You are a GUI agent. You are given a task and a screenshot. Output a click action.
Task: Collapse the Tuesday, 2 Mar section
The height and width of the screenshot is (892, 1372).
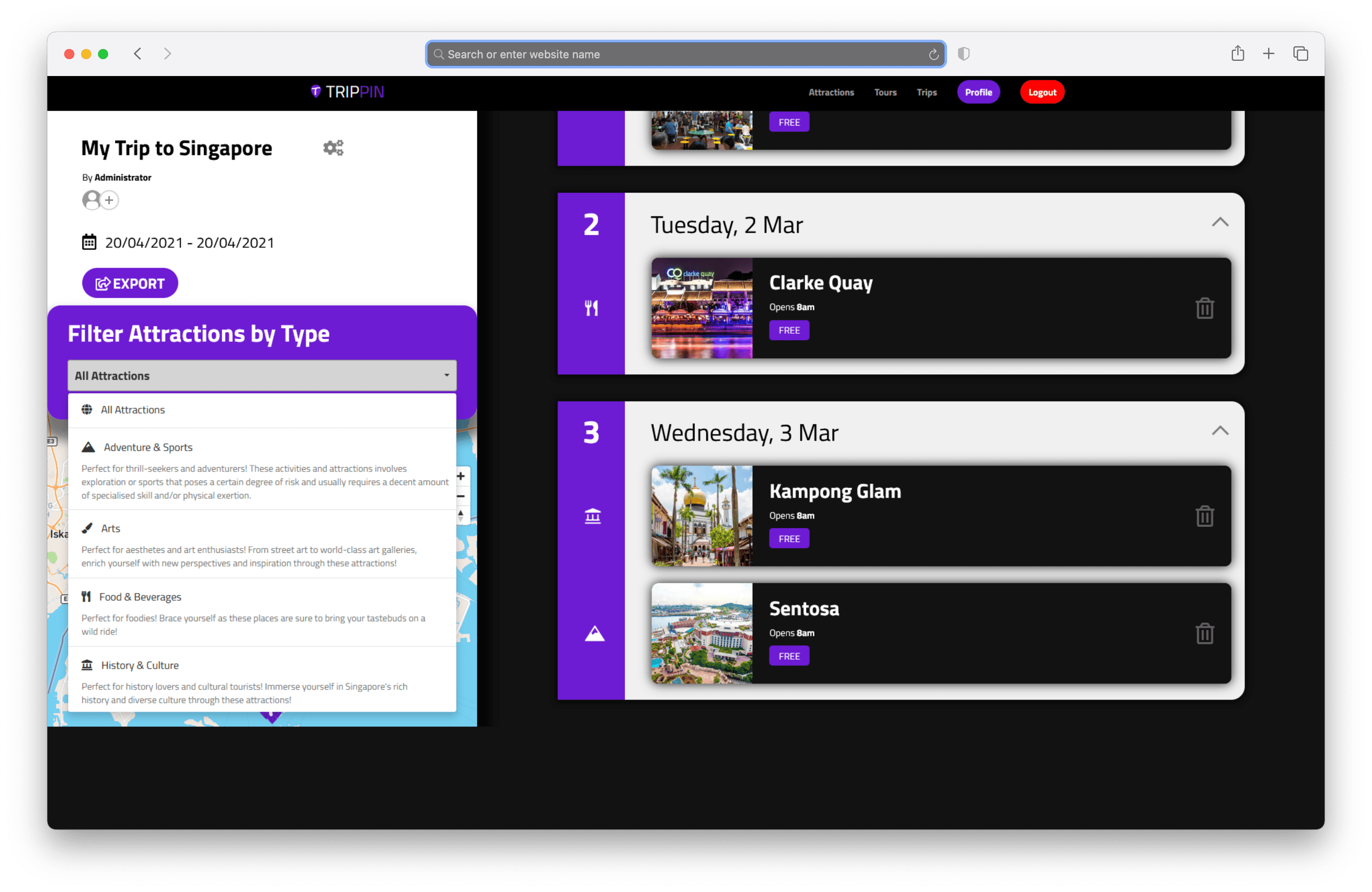(x=1220, y=223)
